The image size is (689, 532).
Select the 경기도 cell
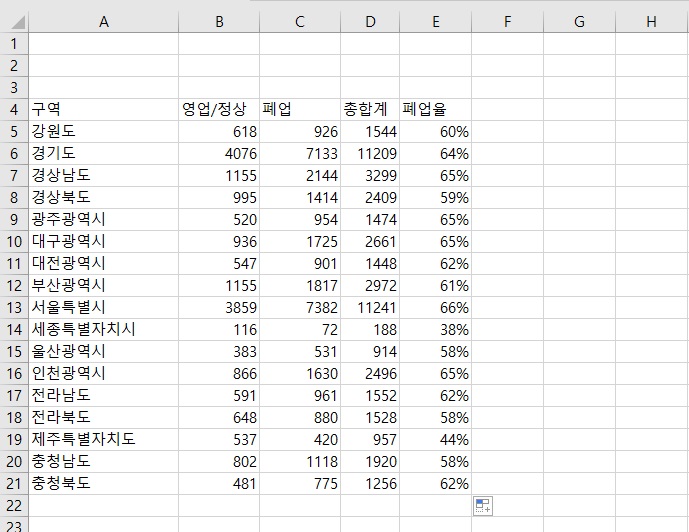coord(104,154)
